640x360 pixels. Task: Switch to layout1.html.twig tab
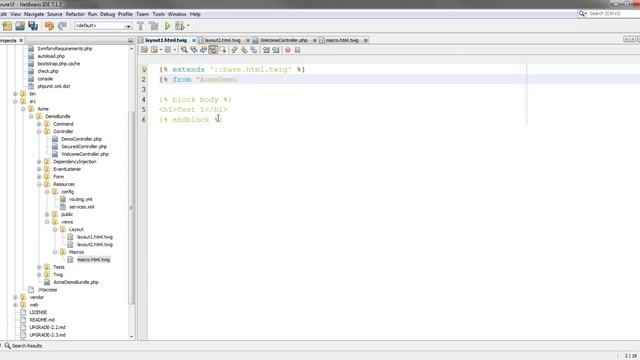pyautogui.click(x=166, y=40)
